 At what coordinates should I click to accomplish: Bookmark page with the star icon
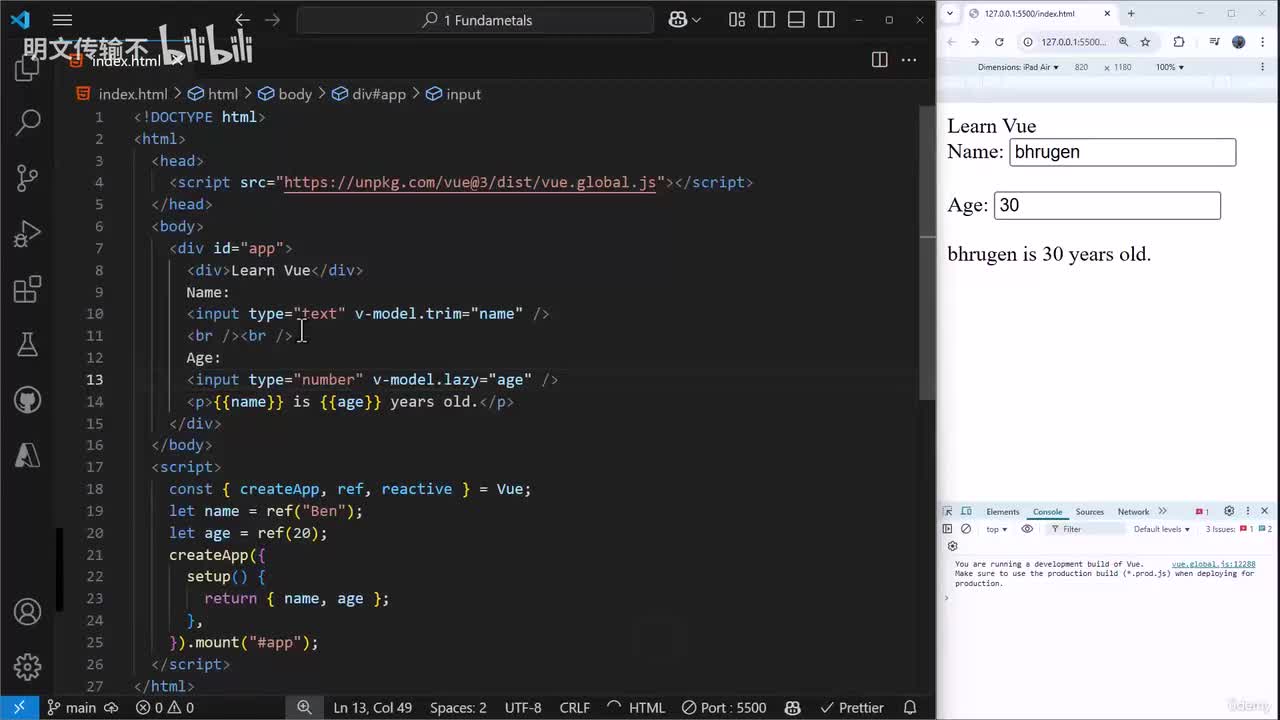(1145, 42)
